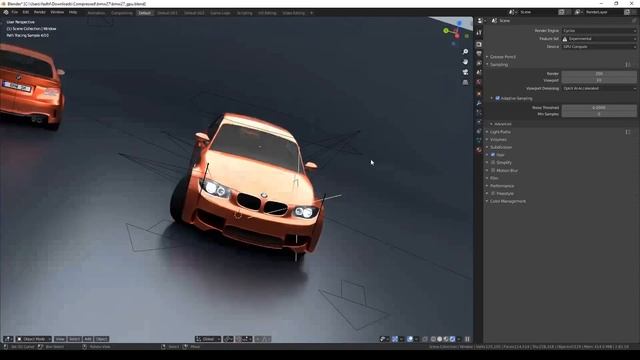Open the Particles properties tab
The width and height of the screenshot is (640, 360).
(x=479, y=113)
